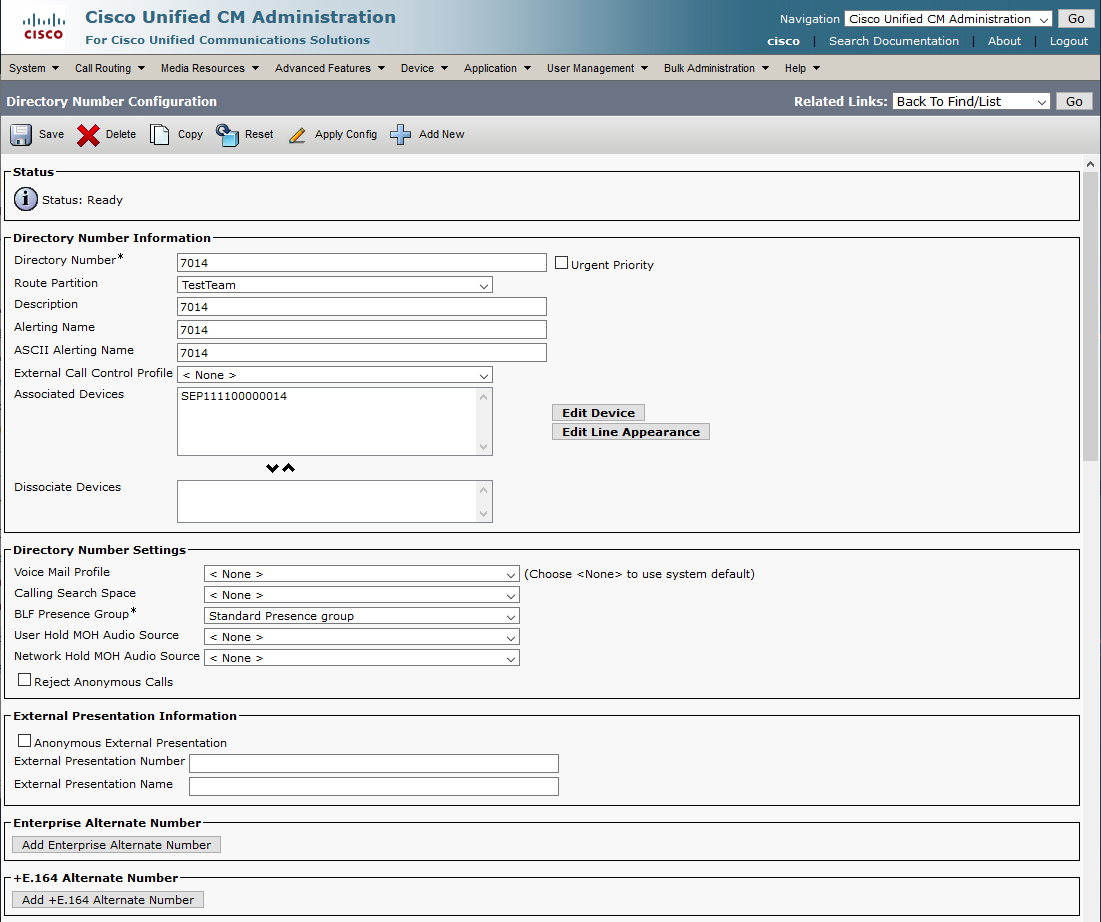1101x922 pixels.
Task: Expand the Calling Search Space dropdown
Action: click(361, 595)
